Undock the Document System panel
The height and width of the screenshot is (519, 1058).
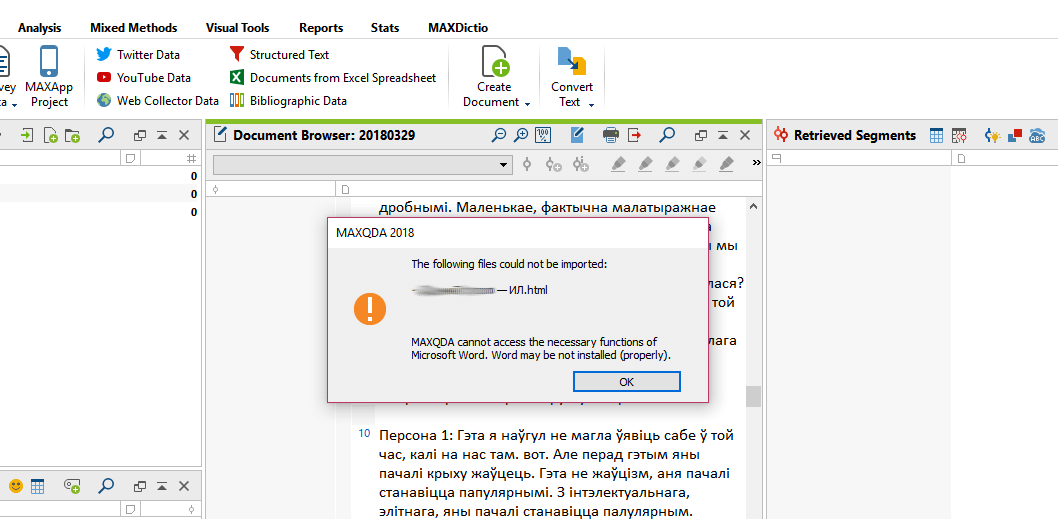click(x=140, y=135)
